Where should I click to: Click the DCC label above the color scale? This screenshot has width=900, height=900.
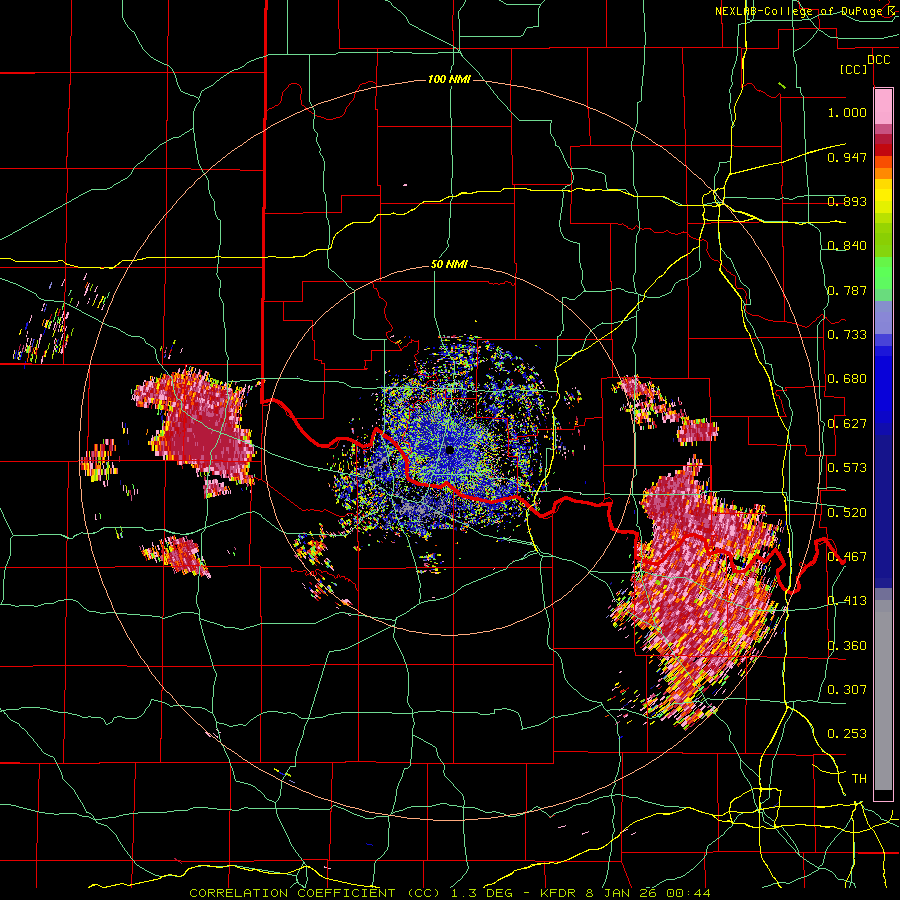[878, 59]
